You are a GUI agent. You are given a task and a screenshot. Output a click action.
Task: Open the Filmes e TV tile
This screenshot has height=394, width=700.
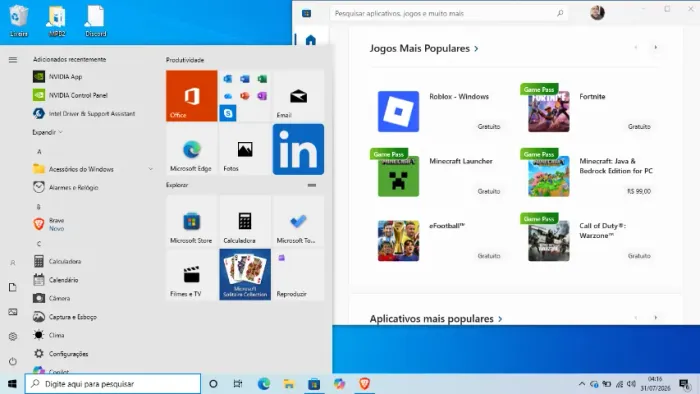[x=192, y=274]
